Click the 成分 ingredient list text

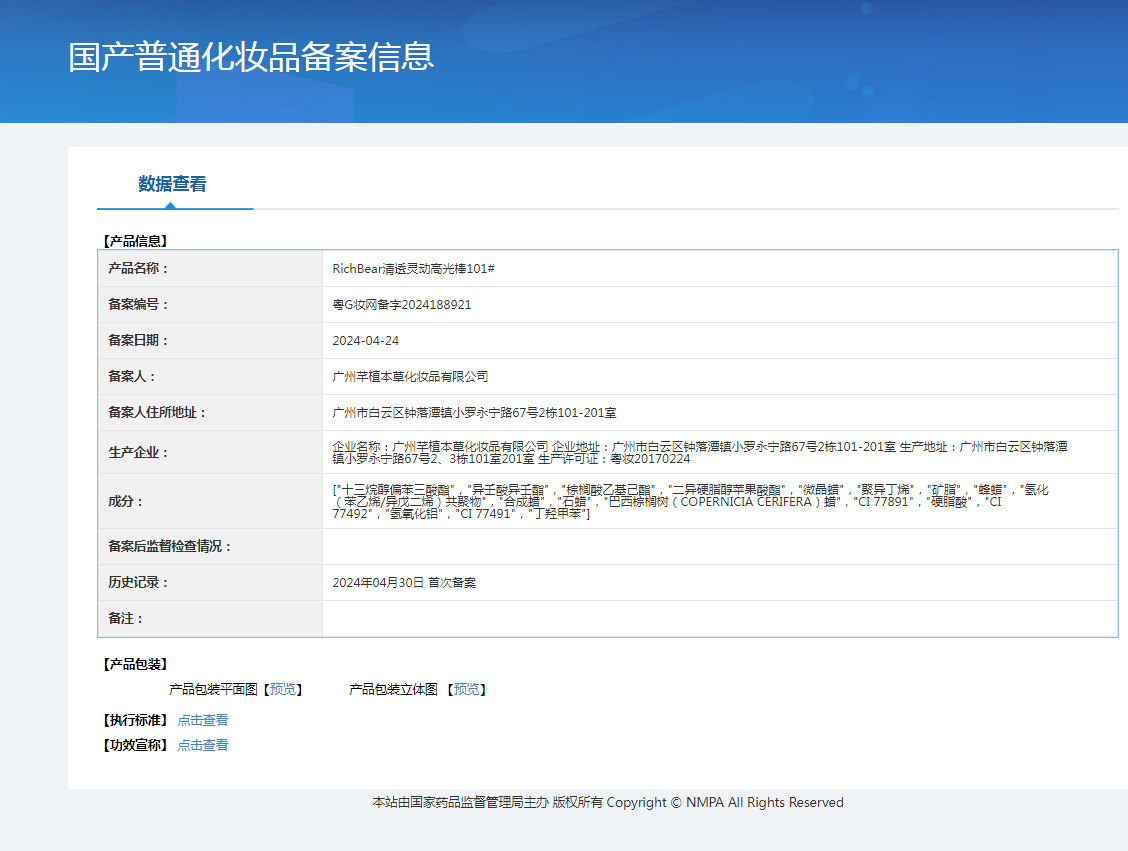[690, 501]
